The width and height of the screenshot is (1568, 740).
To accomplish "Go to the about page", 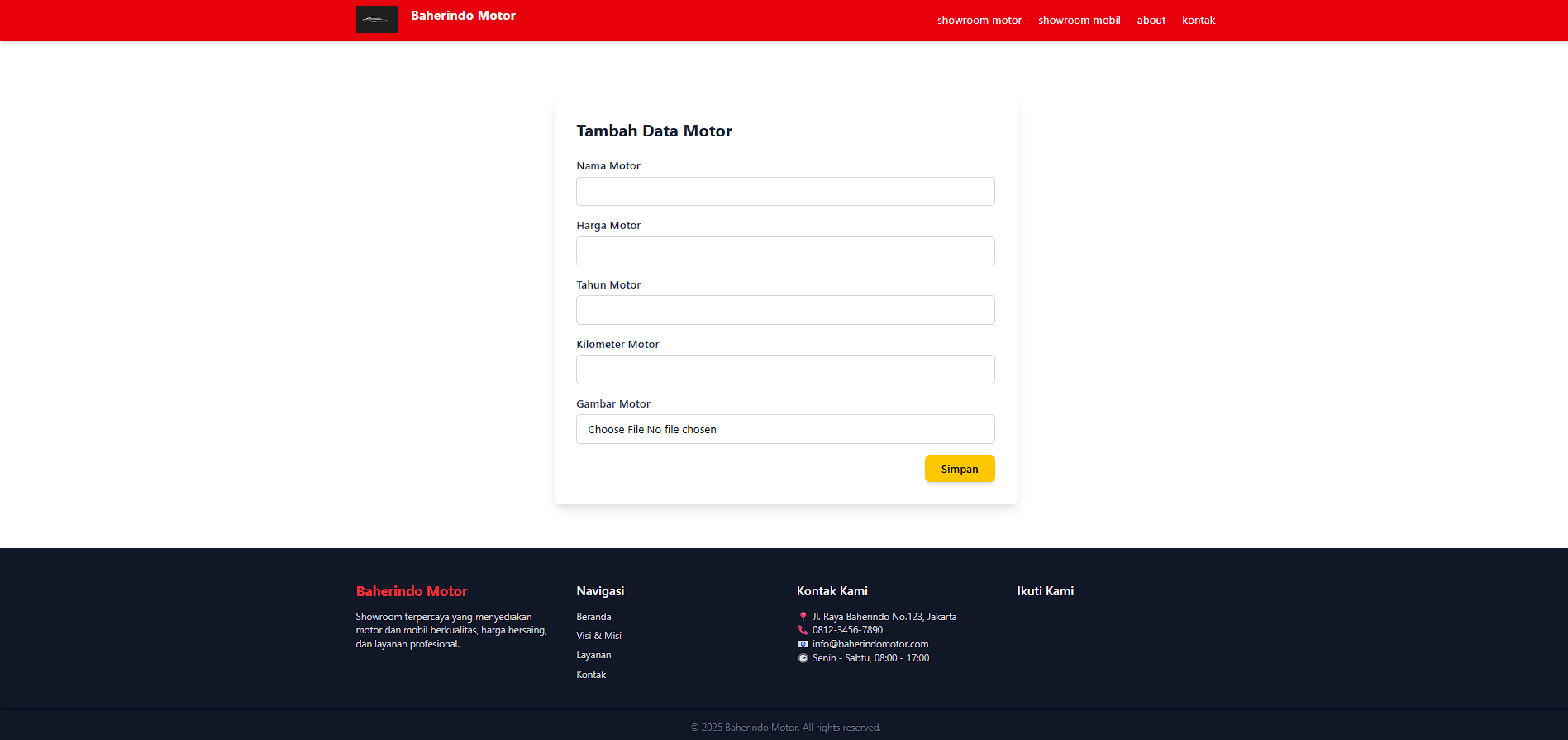I will click(1151, 21).
